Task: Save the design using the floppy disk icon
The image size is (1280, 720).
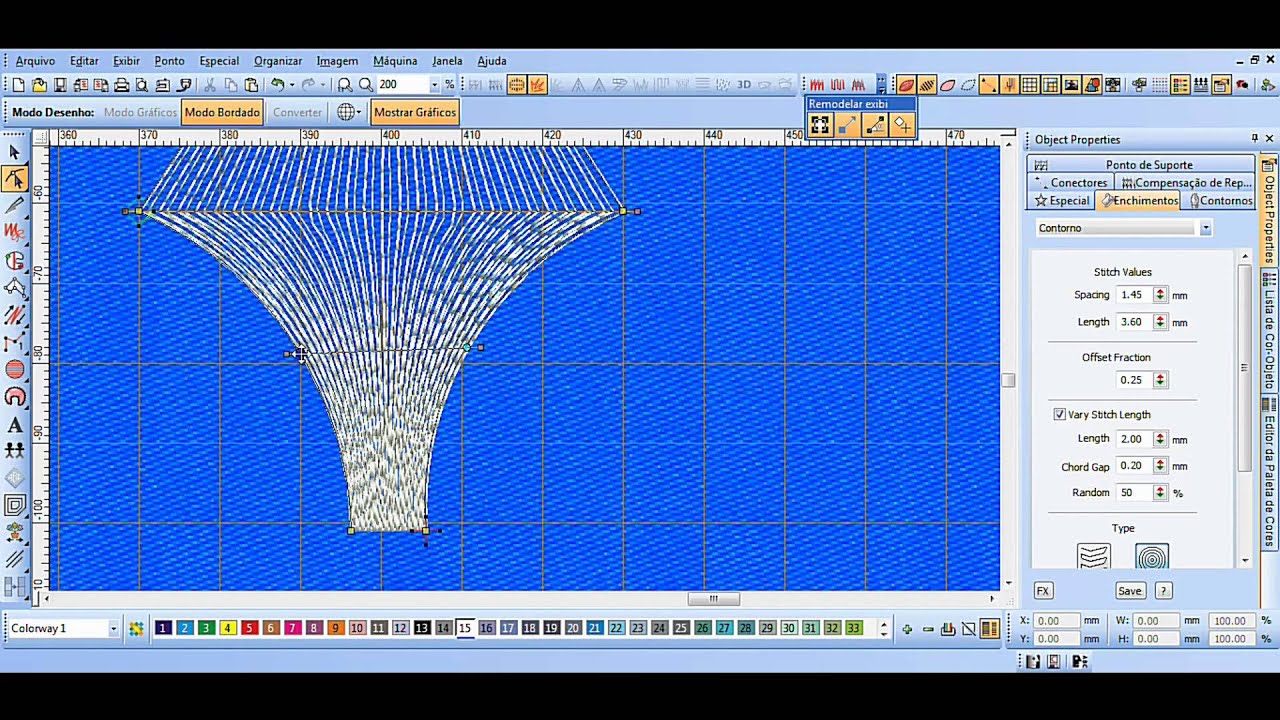Action: [x=60, y=85]
